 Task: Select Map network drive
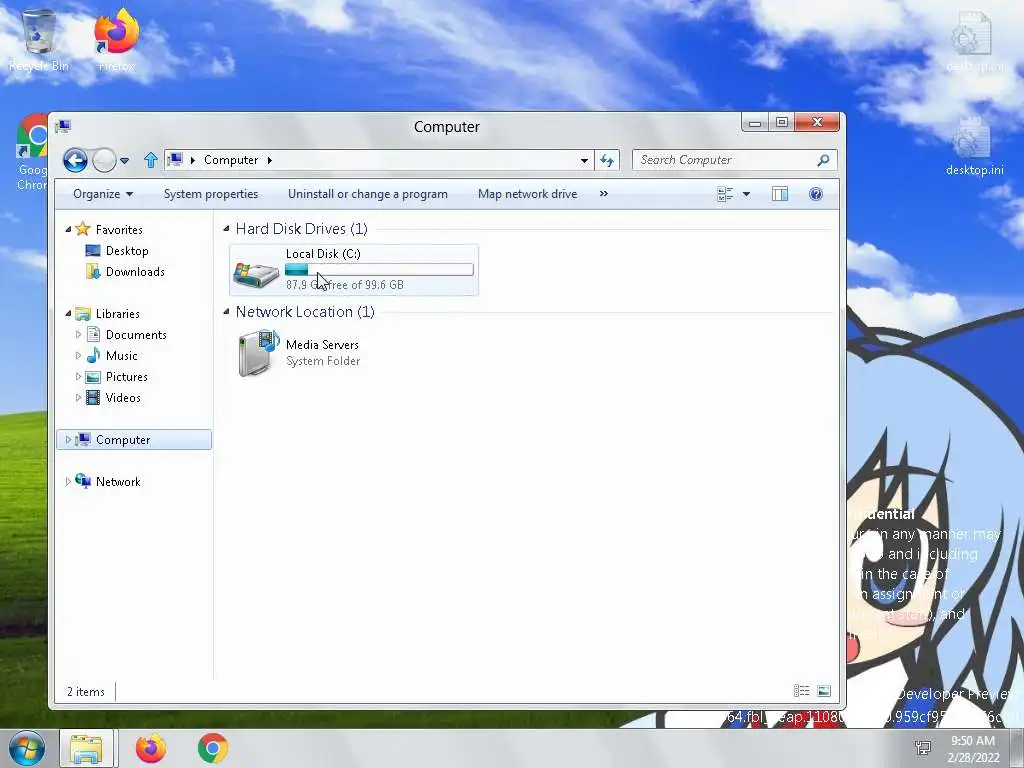click(528, 194)
